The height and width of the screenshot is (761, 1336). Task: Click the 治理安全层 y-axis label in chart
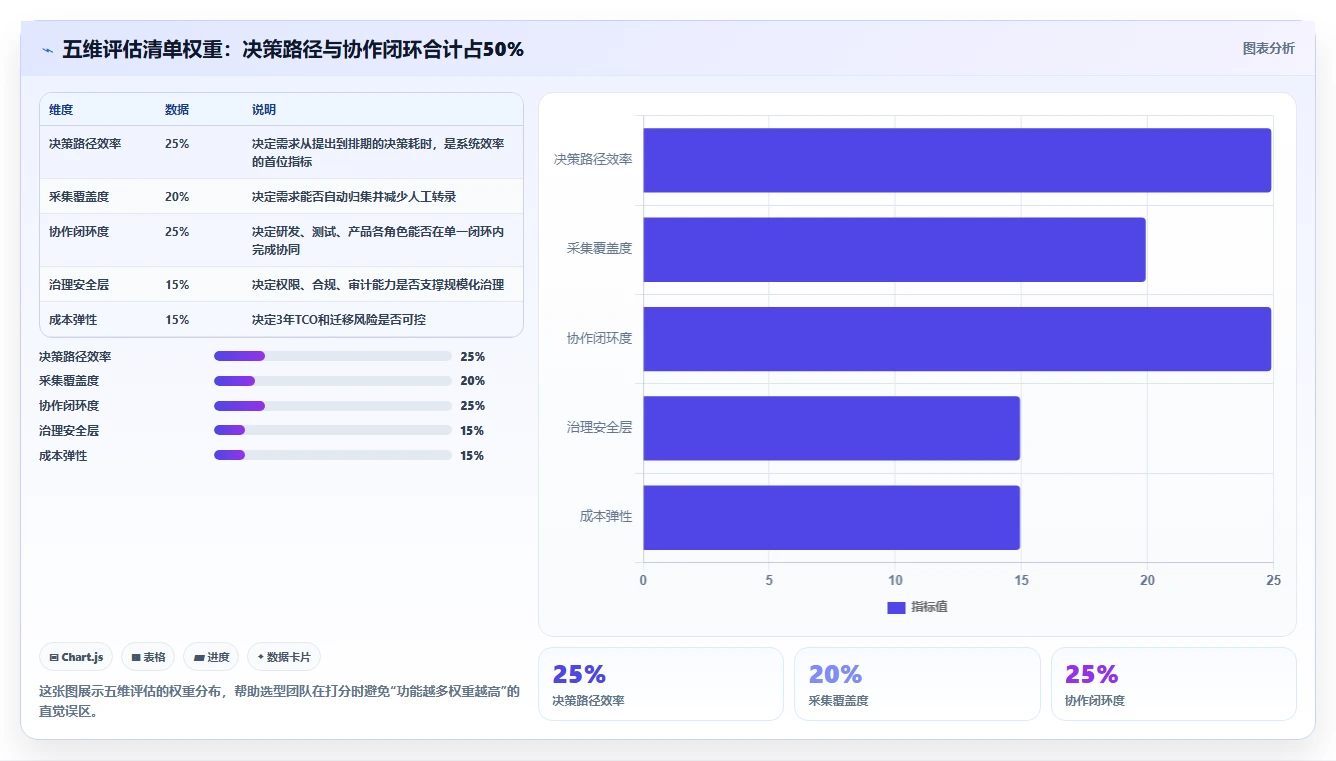tap(599, 428)
